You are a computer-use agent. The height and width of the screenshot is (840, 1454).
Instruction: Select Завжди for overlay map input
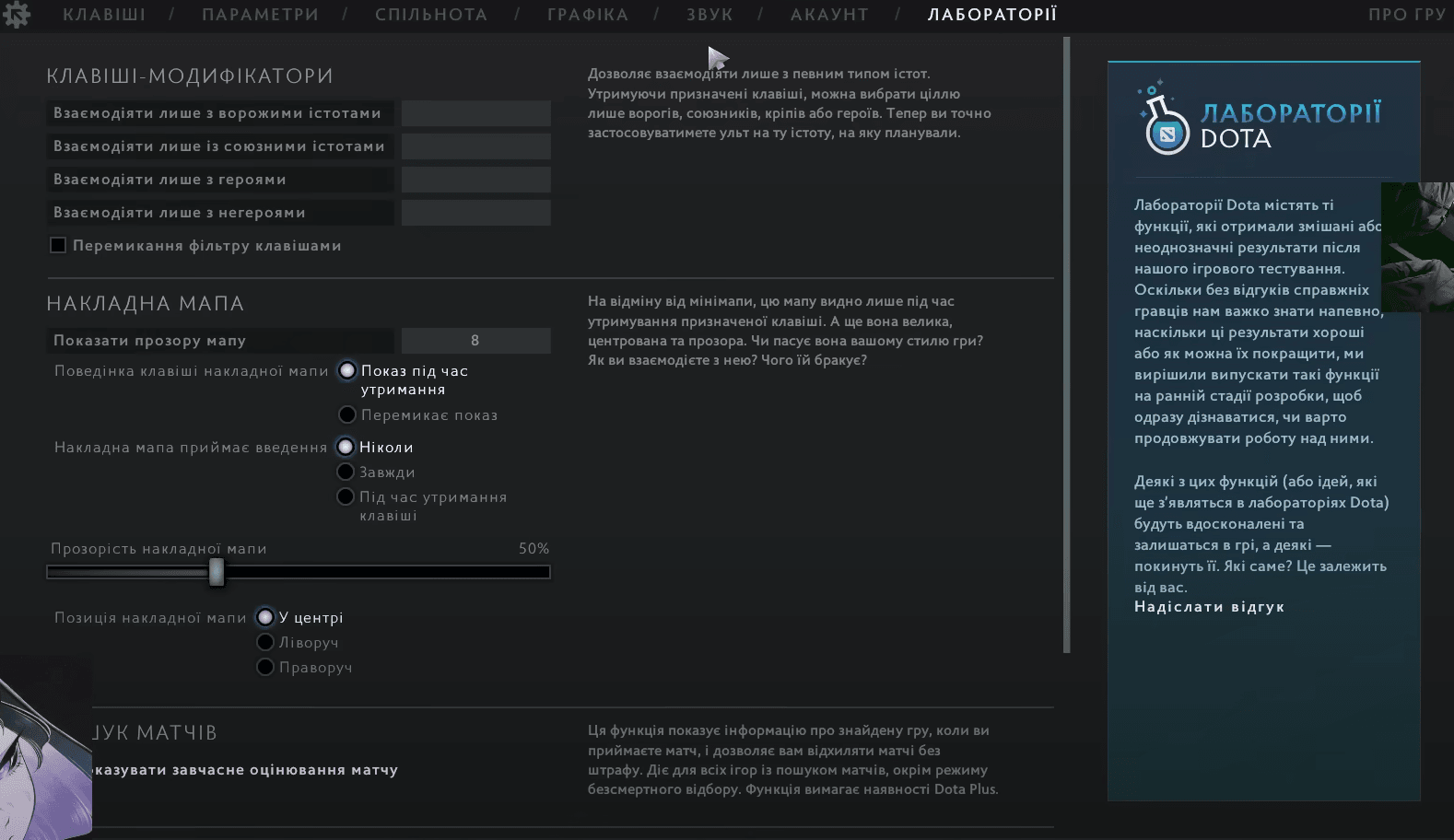[346, 472]
